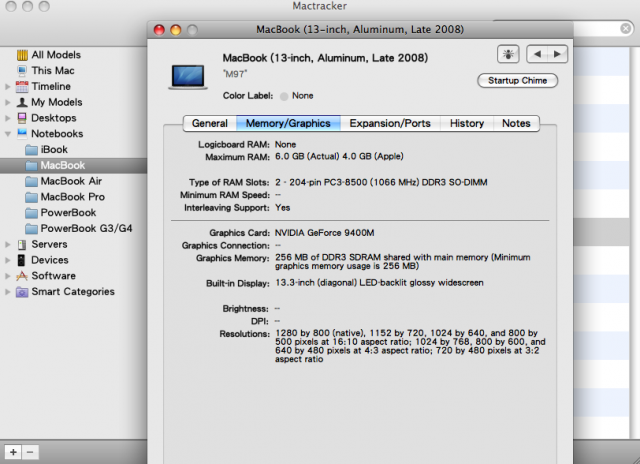Image resolution: width=640 pixels, height=464 pixels.
Task: Click the Logicboard RAM None value
Action: [285, 144]
